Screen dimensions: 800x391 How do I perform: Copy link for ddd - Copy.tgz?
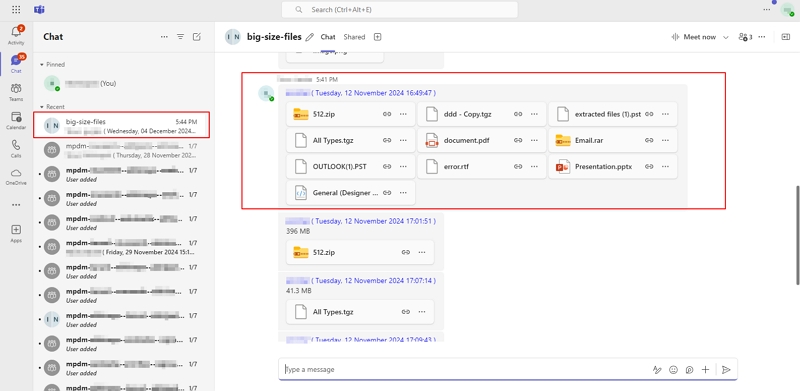coord(518,114)
